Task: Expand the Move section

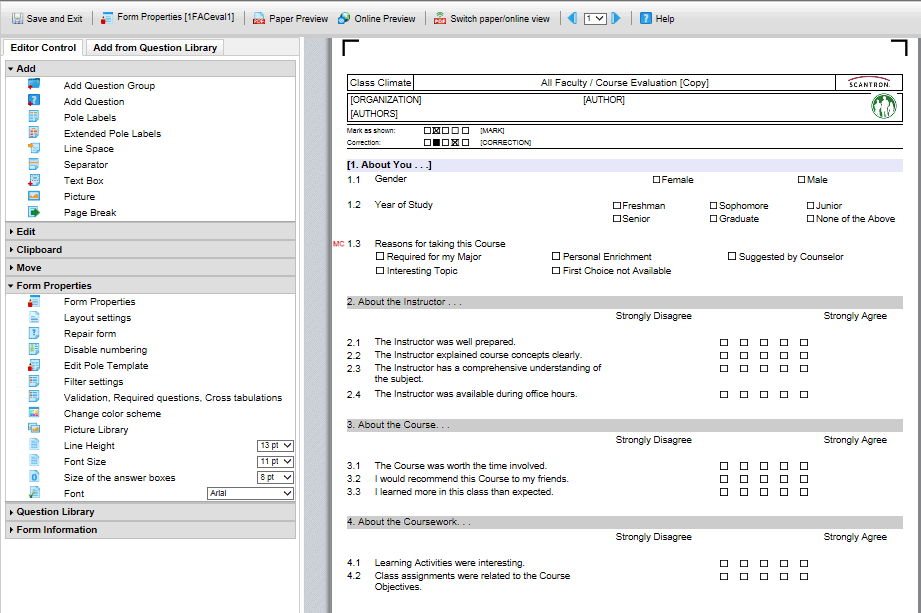Action: pyautogui.click(x=150, y=268)
